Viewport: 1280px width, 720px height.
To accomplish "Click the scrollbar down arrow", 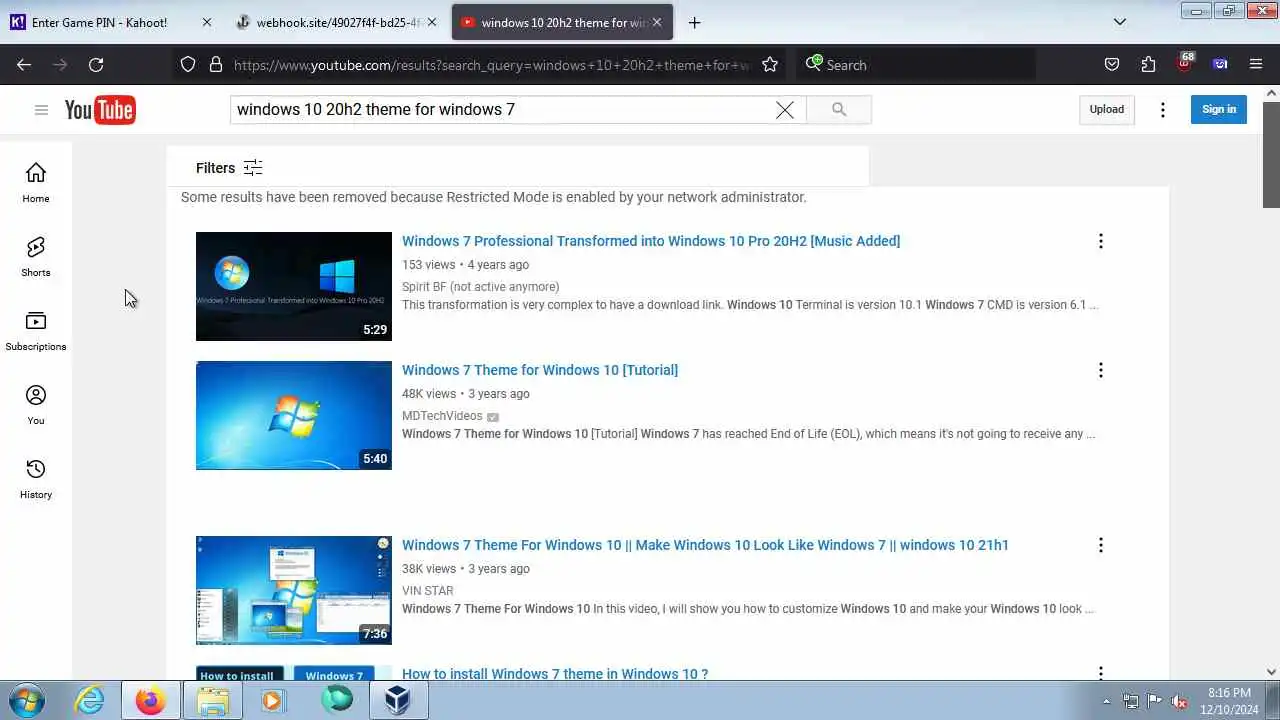I will pyautogui.click(x=1271, y=672).
